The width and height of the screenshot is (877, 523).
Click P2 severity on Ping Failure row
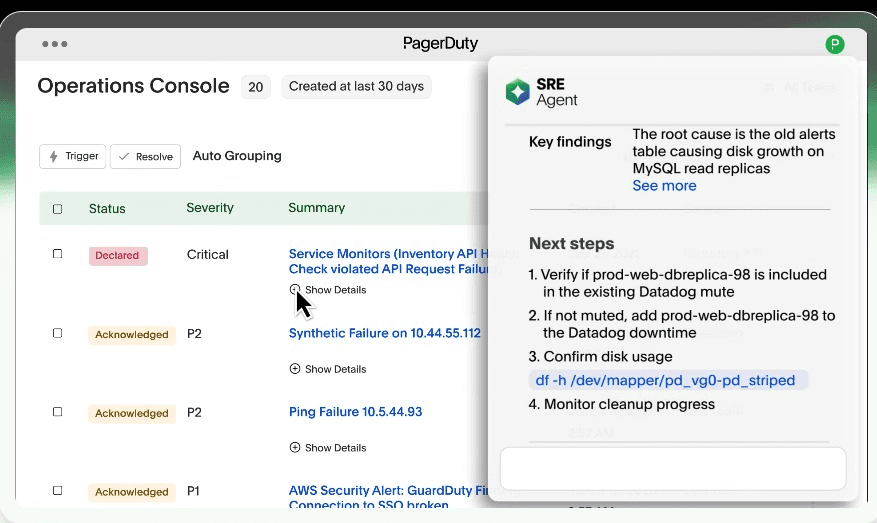194,412
